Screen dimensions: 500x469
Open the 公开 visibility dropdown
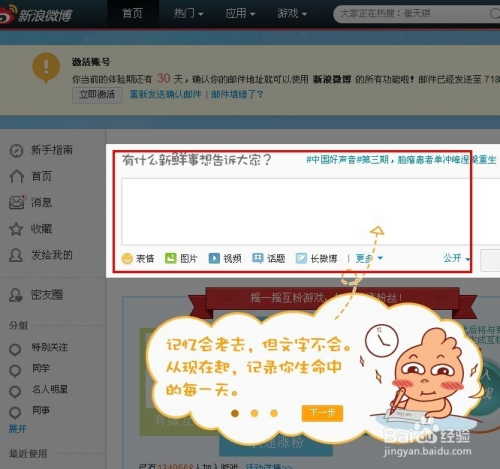click(456, 258)
